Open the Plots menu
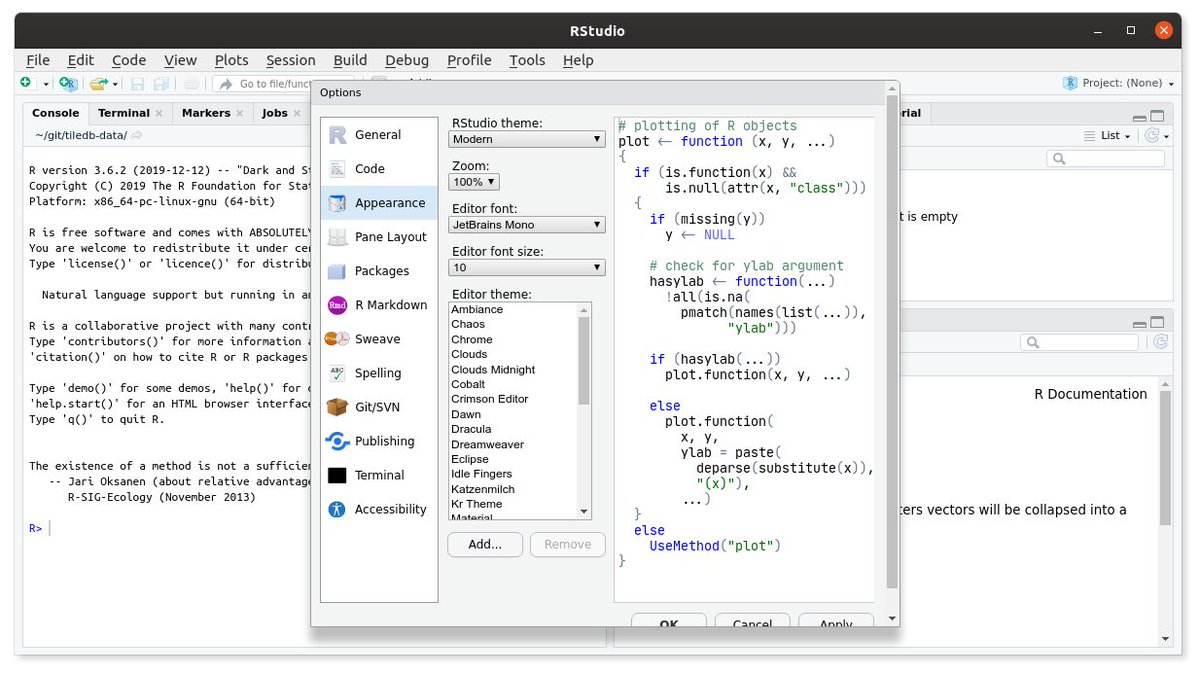The width and height of the screenshot is (1200, 673). coord(232,60)
